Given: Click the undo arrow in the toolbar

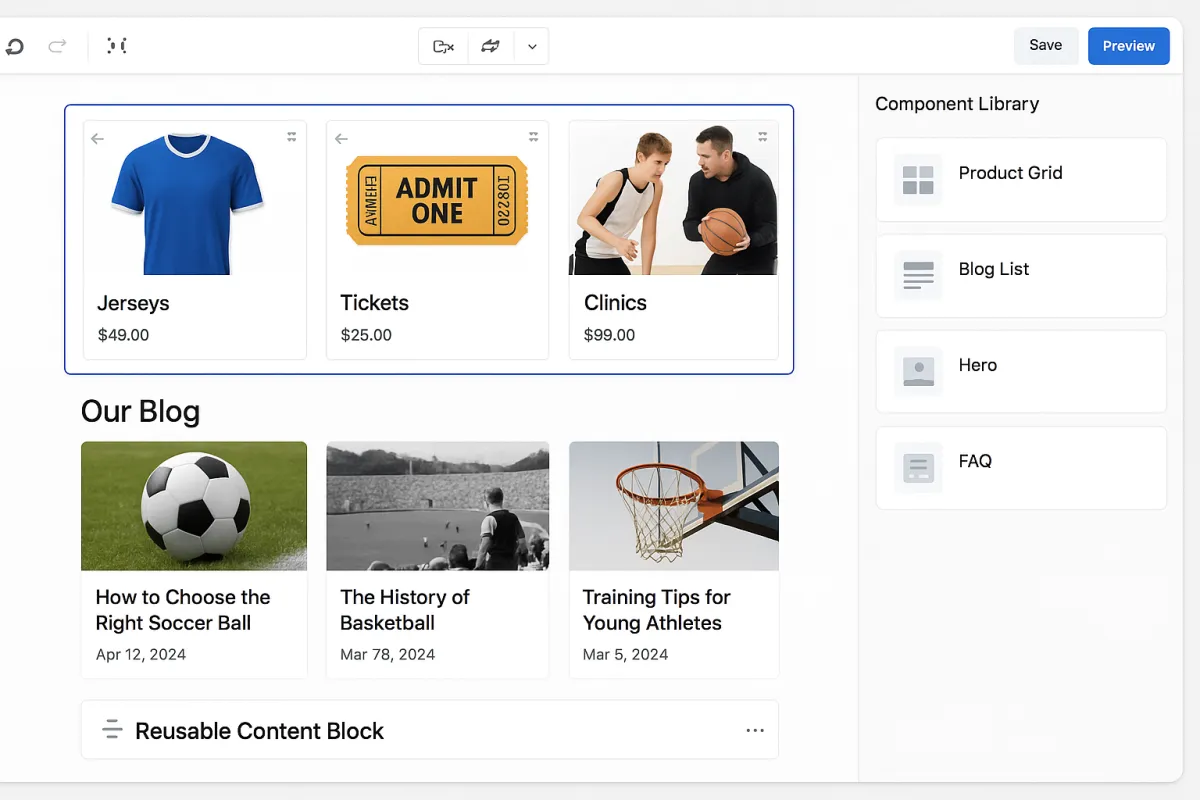Looking at the screenshot, I should coord(14,46).
